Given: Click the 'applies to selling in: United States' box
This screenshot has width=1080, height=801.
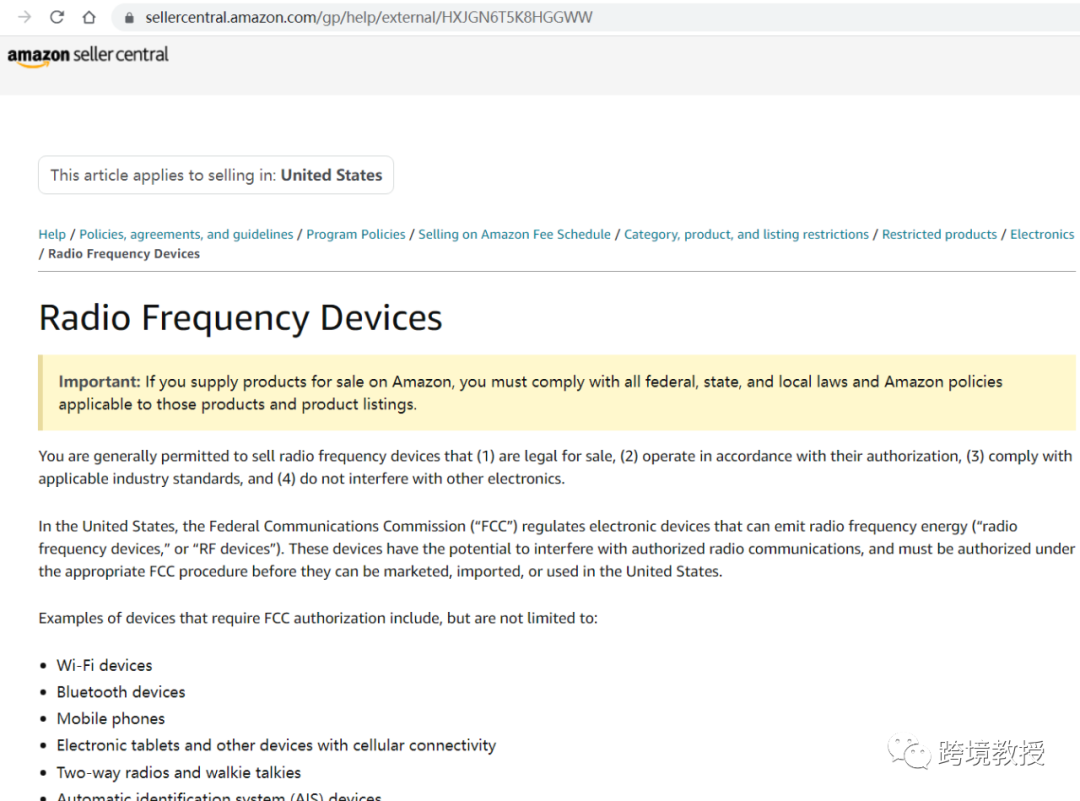Looking at the screenshot, I should (216, 175).
